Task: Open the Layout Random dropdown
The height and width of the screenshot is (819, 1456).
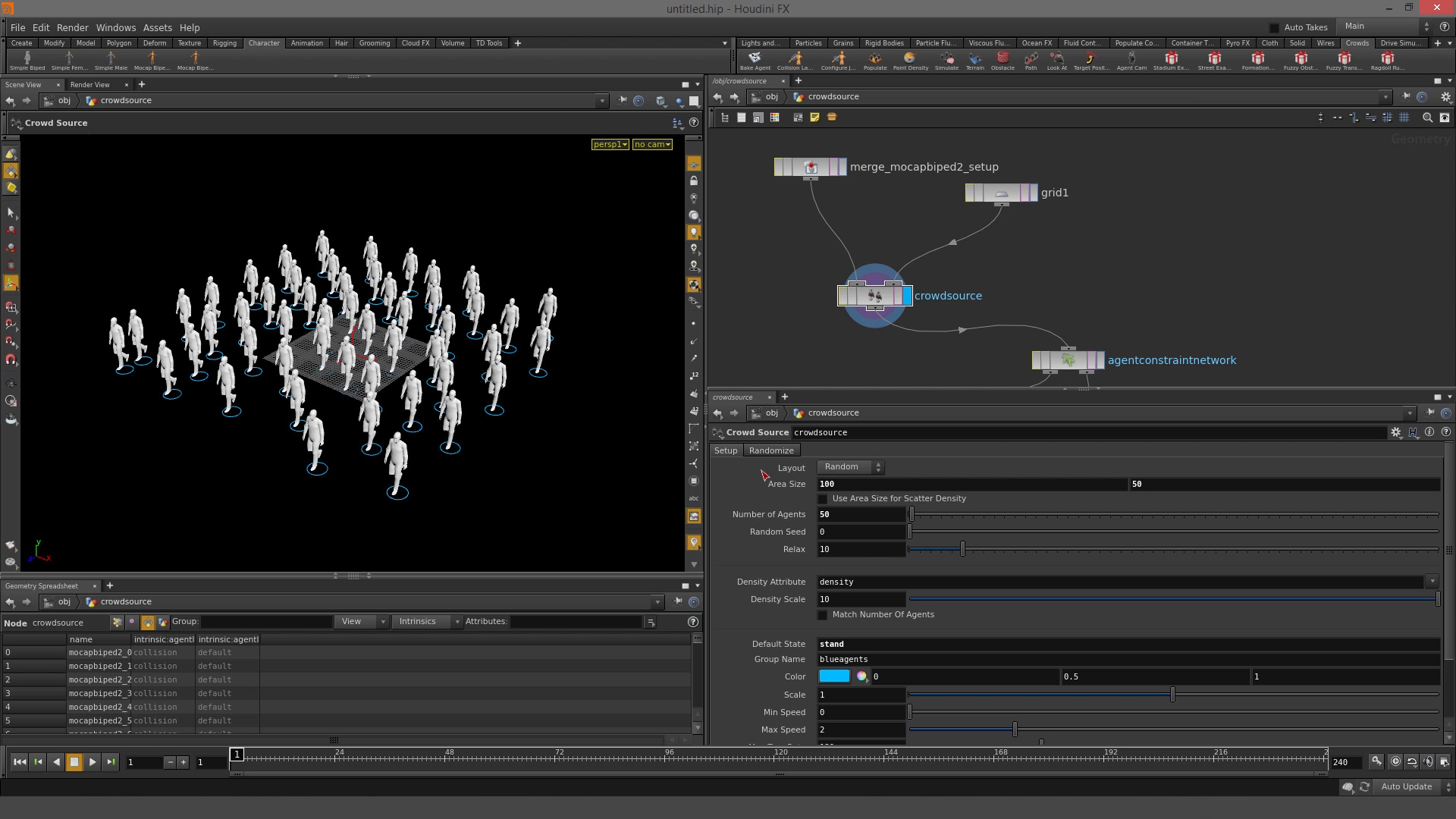Action: (x=851, y=467)
